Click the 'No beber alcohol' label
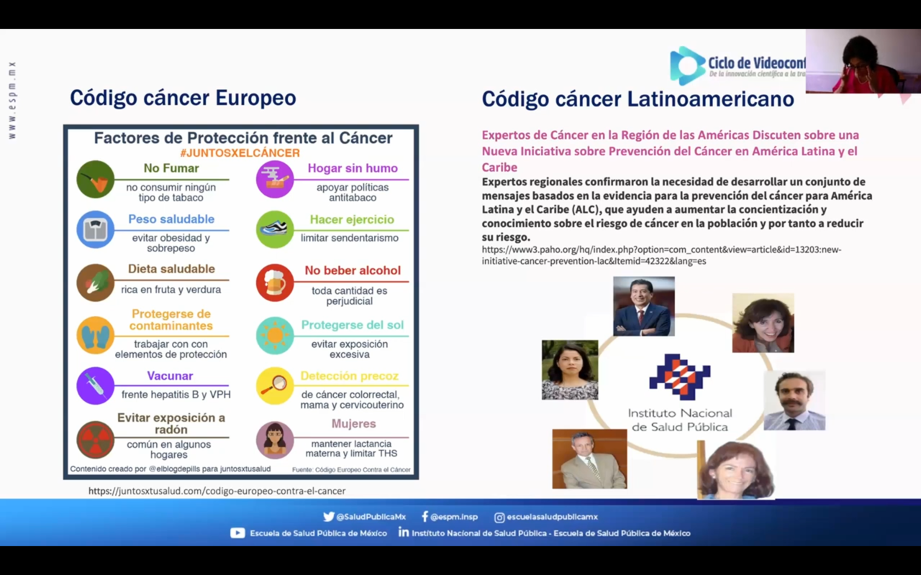Viewport: 922px width, 575px height. pyautogui.click(x=352, y=270)
